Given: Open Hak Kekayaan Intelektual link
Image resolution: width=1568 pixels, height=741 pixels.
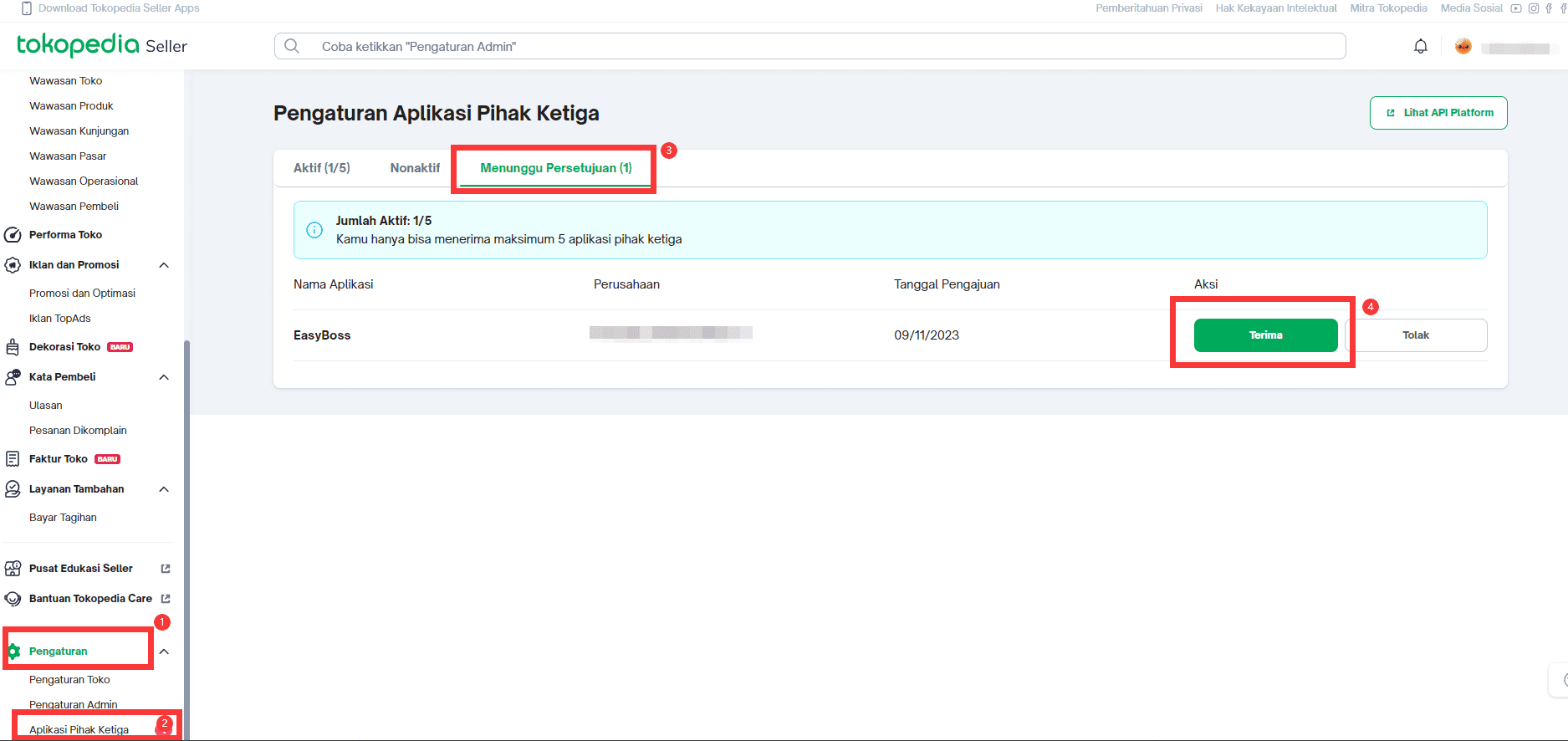Looking at the screenshot, I should tap(1276, 8).
